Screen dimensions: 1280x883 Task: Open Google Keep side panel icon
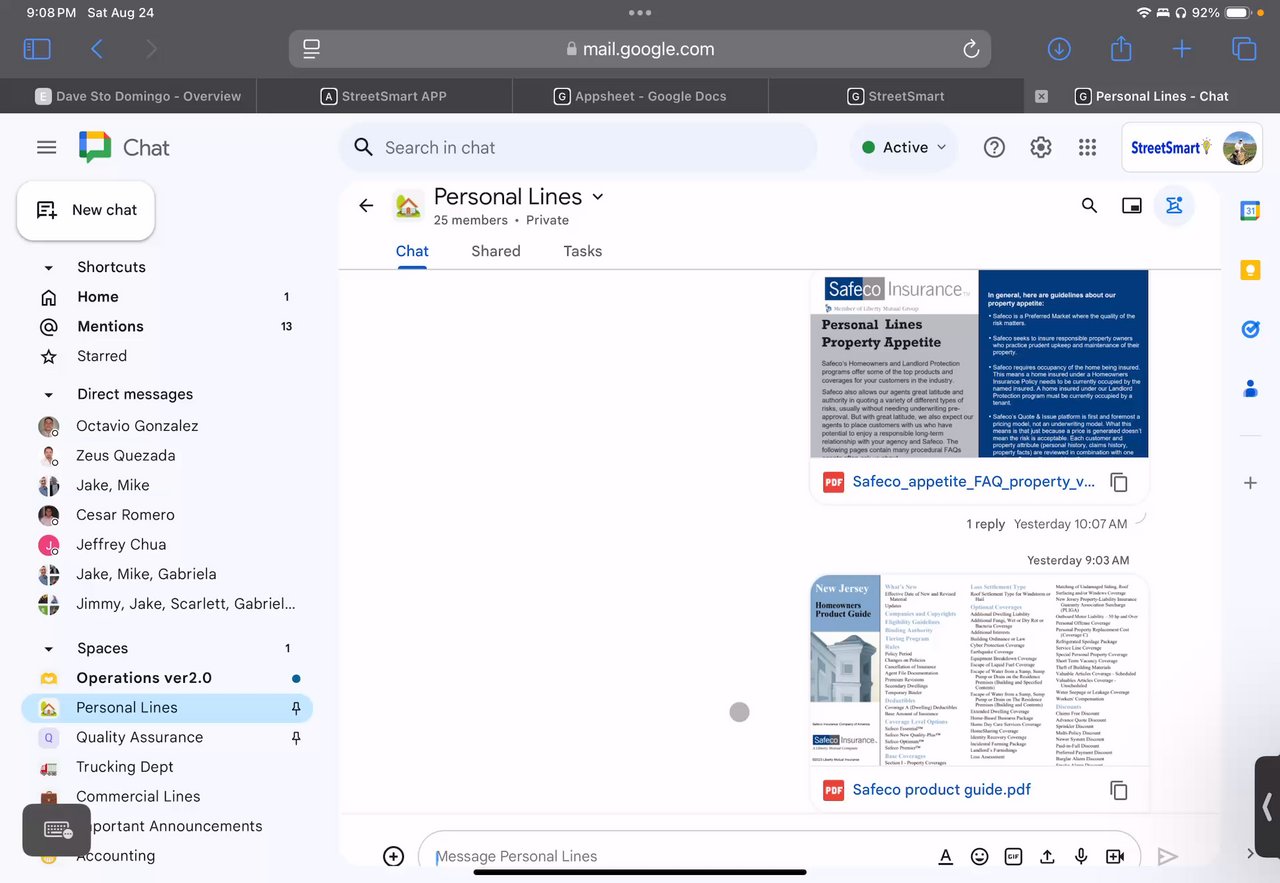pyautogui.click(x=1250, y=270)
